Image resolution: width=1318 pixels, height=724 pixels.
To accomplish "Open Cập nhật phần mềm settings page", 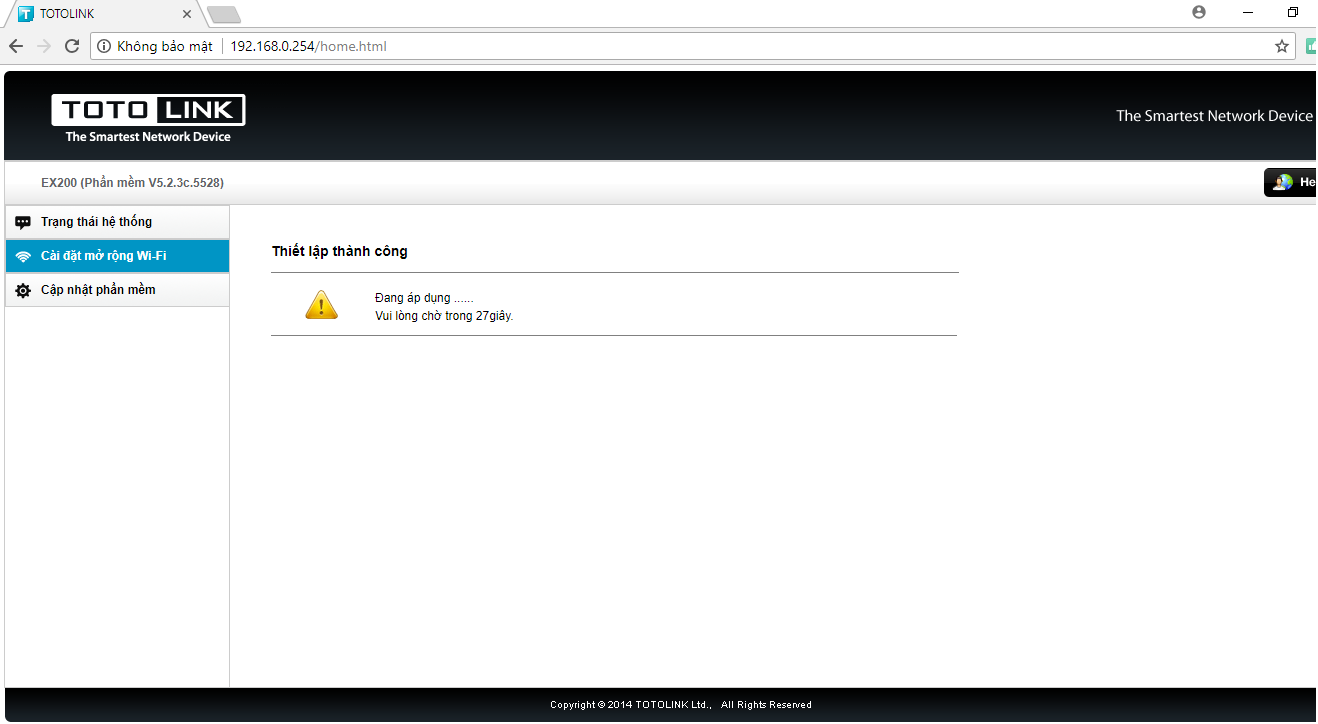I will tap(98, 290).
